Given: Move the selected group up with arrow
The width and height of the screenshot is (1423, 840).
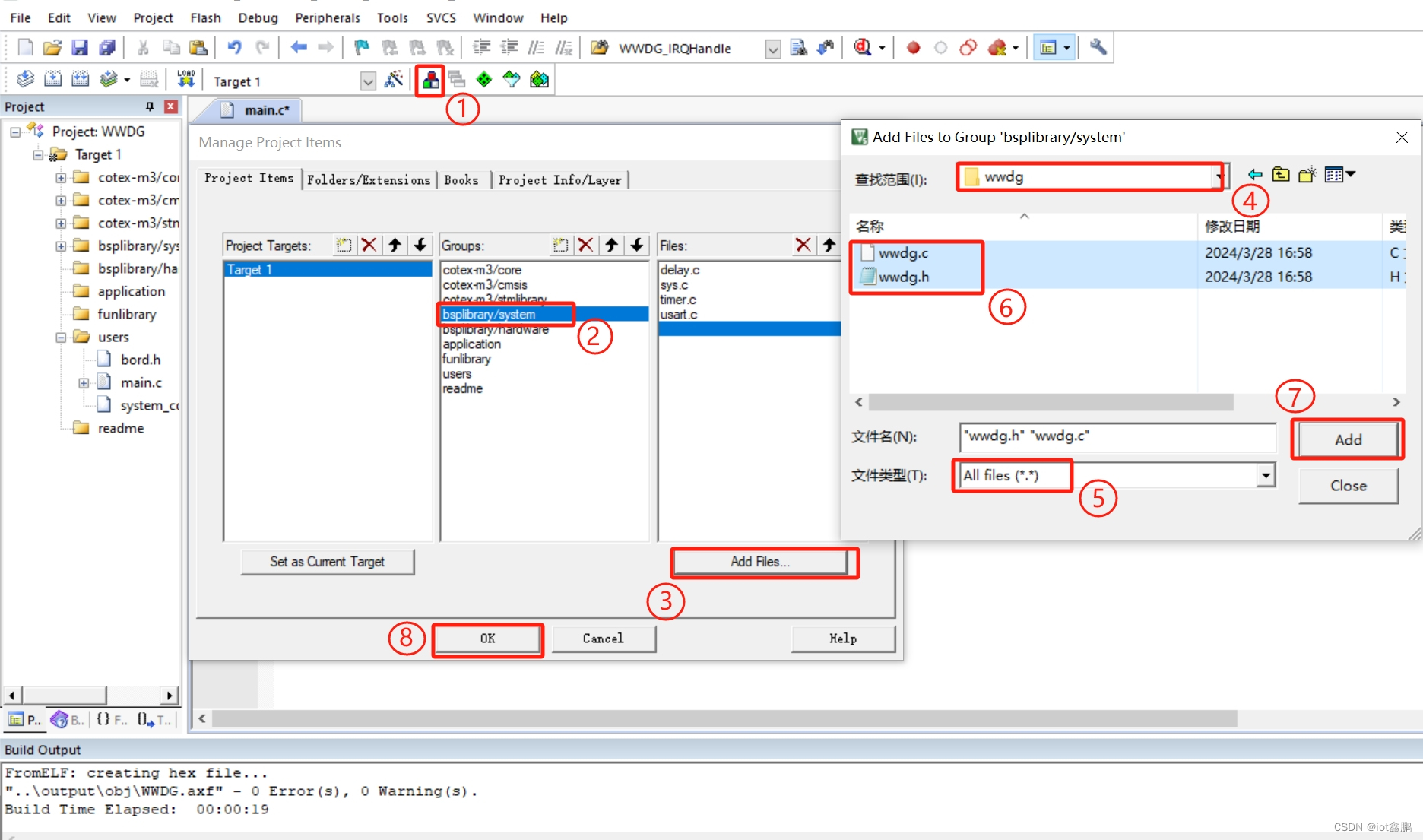Looking at the screenshot, I should [611, 245].
